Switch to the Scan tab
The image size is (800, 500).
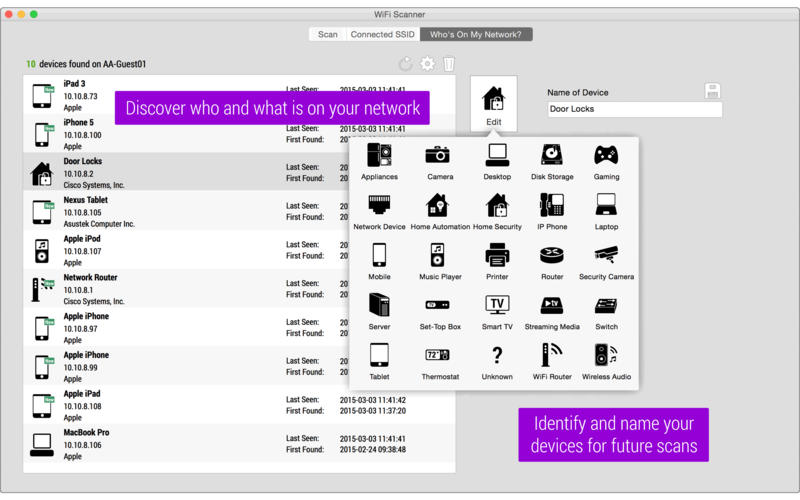point(328,34)
